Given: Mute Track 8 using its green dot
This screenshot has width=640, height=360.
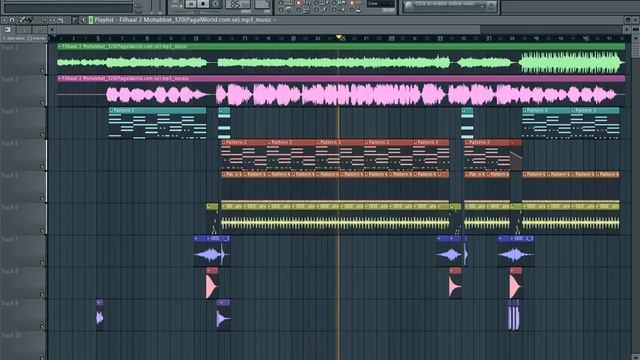Looking at the screenshot, I should tap(42, 294).
